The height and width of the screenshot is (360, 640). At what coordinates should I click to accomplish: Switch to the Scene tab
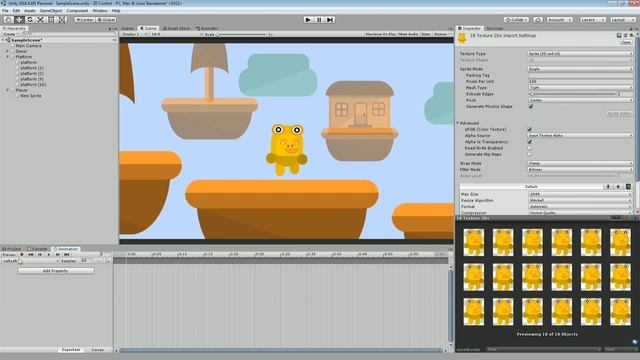[x=127, y=29]
